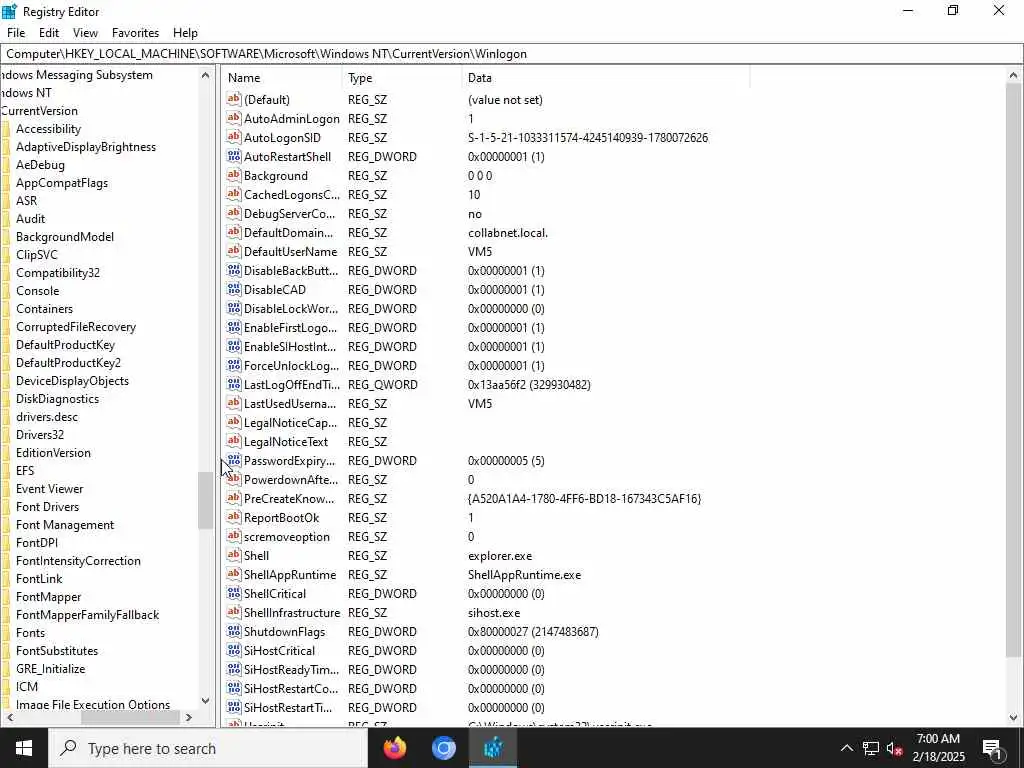Select the CorruptedFileRecovery key
This screenshot has height=768, width=1024.
click(76, 327)
